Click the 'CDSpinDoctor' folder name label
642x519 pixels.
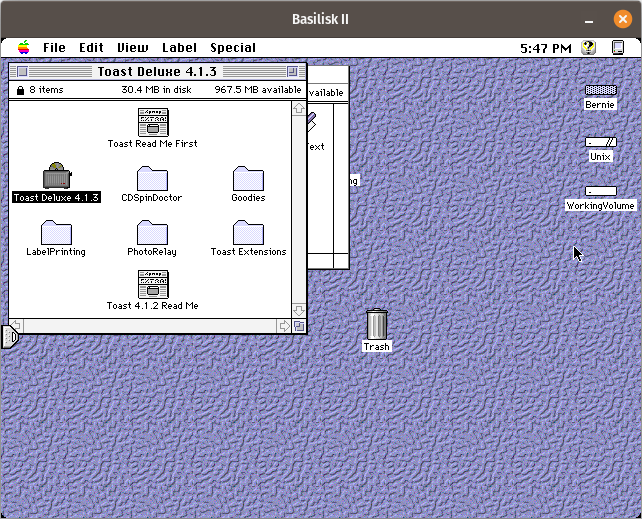coord(152,198)
